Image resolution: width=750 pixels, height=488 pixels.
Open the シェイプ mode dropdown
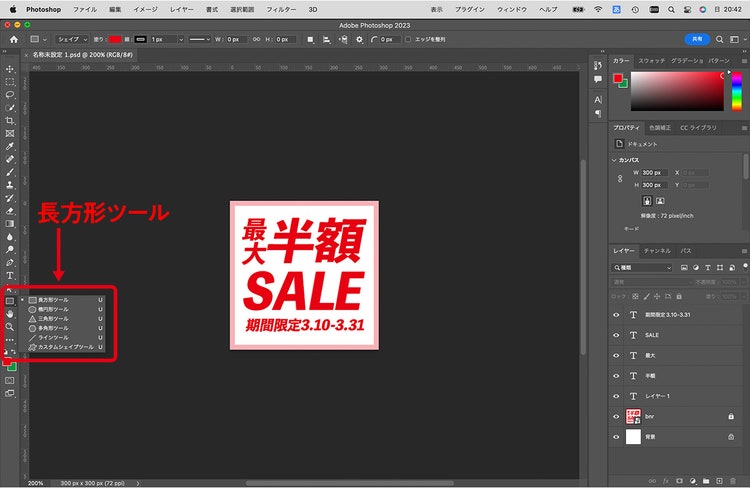click(x=72, y=39)
